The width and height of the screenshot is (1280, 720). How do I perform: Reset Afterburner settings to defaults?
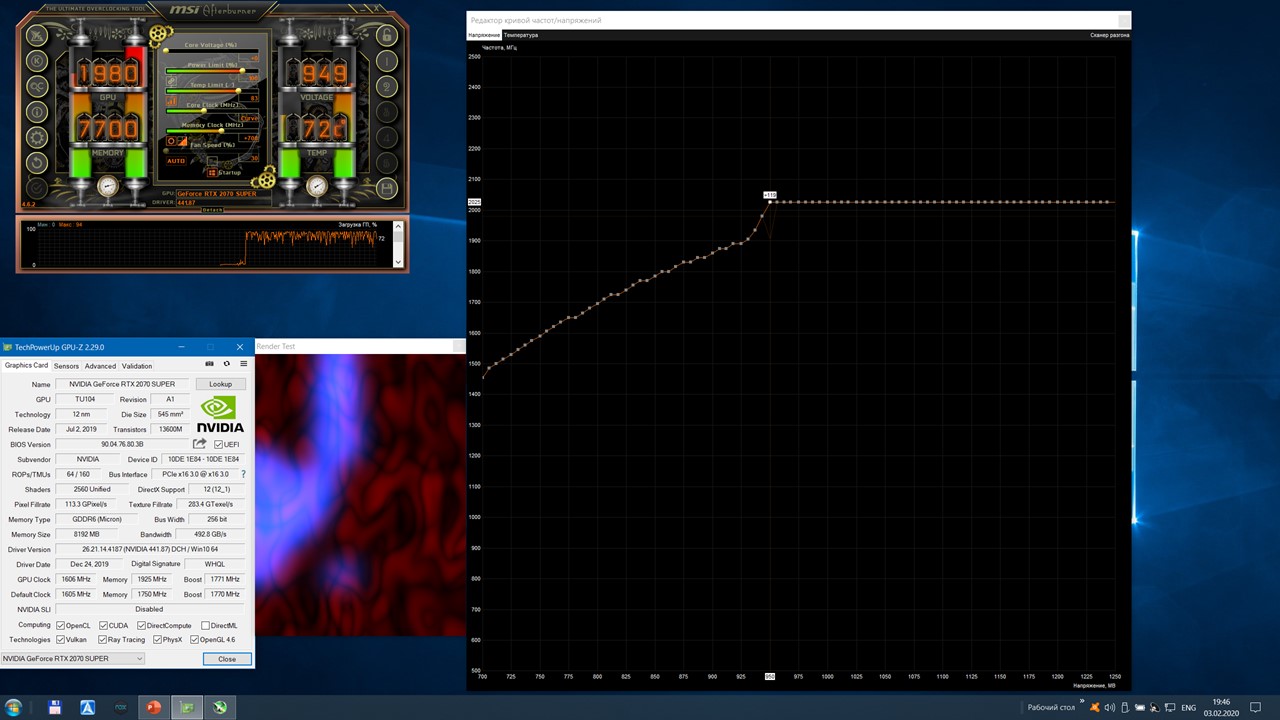[x=37, y=163]
